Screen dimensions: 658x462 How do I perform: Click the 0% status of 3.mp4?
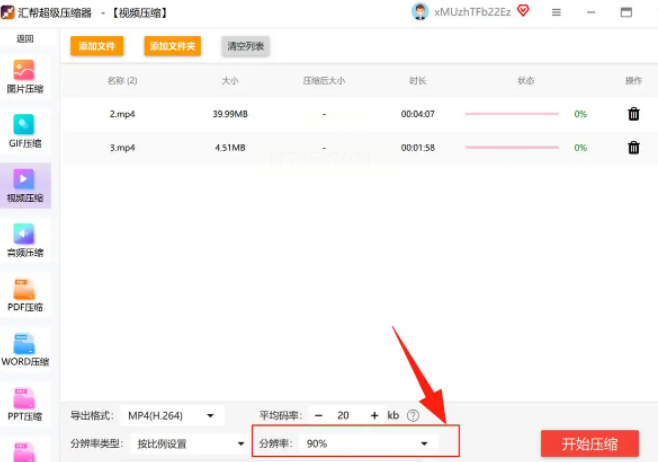coord(580,147)
